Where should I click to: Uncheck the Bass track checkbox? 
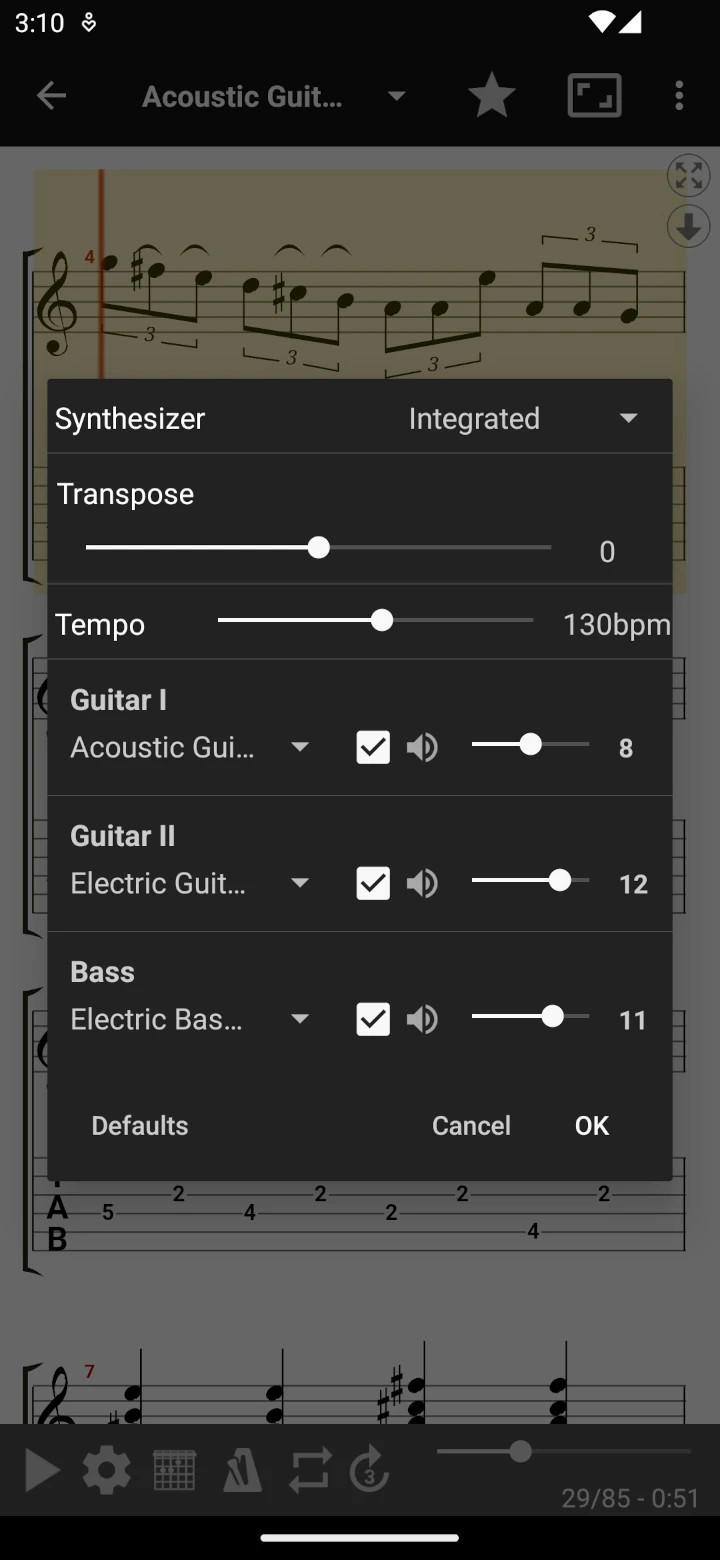click(373, 1019)
